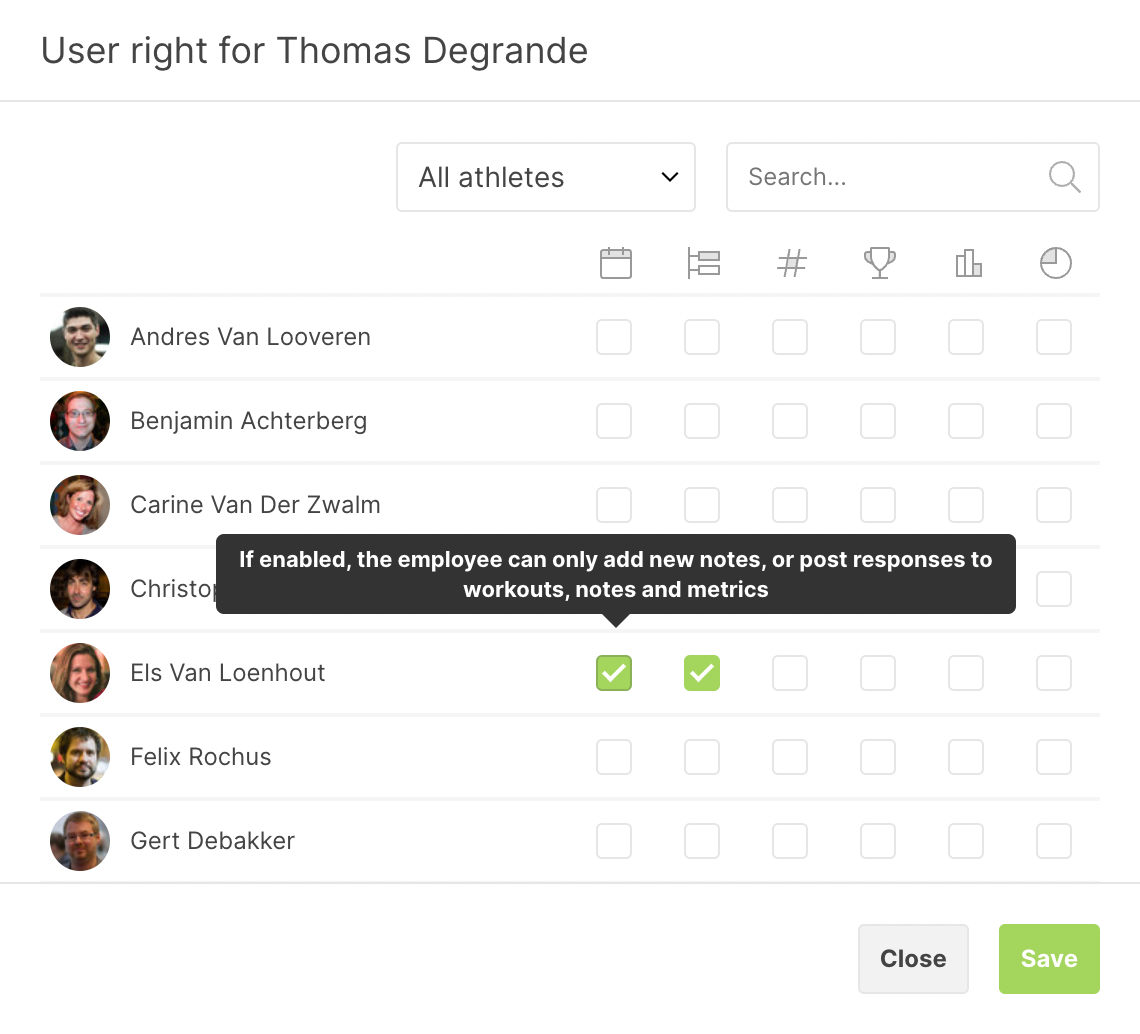Save the user rights
The height and width of the screenshot is (1034, 1140).
[x=1049, y=959]
